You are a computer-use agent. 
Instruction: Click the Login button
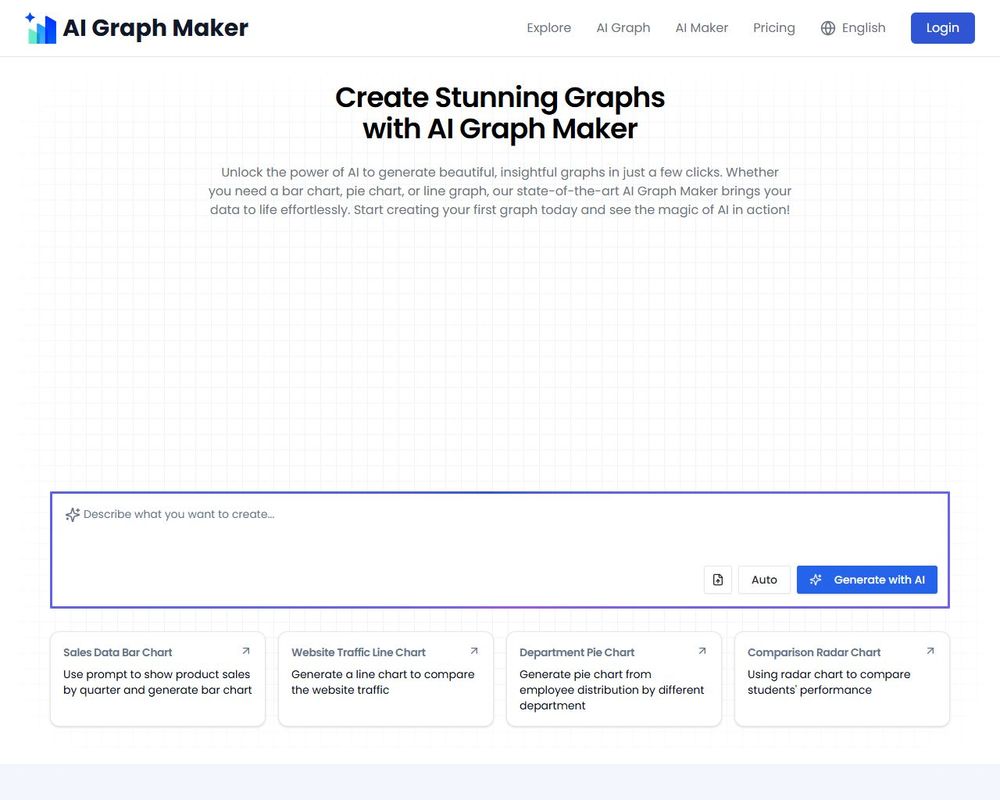pos(942,28)
